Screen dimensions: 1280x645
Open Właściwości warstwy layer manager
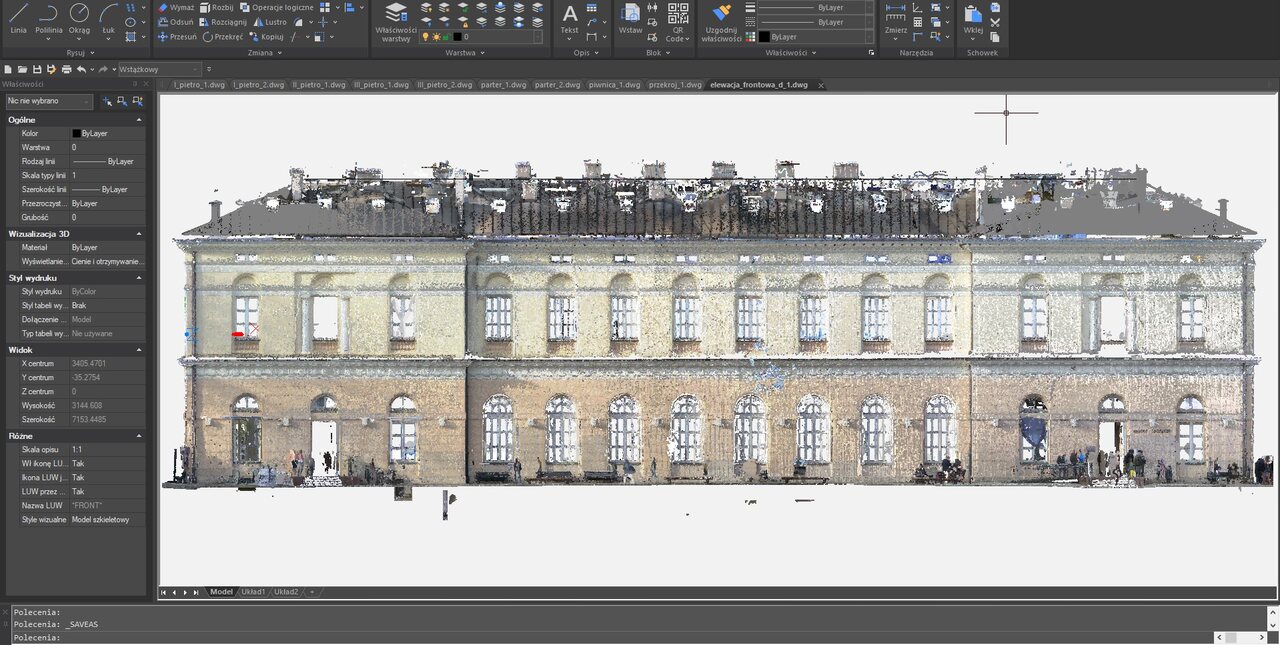[396, 22]
